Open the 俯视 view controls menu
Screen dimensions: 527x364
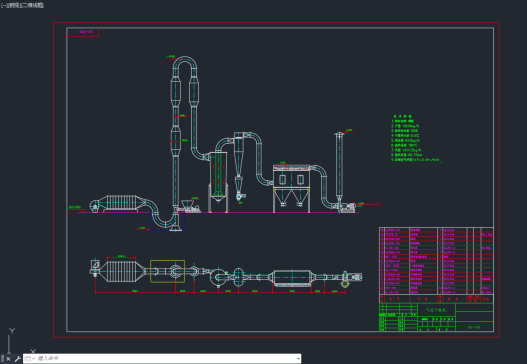click(14, 5)
